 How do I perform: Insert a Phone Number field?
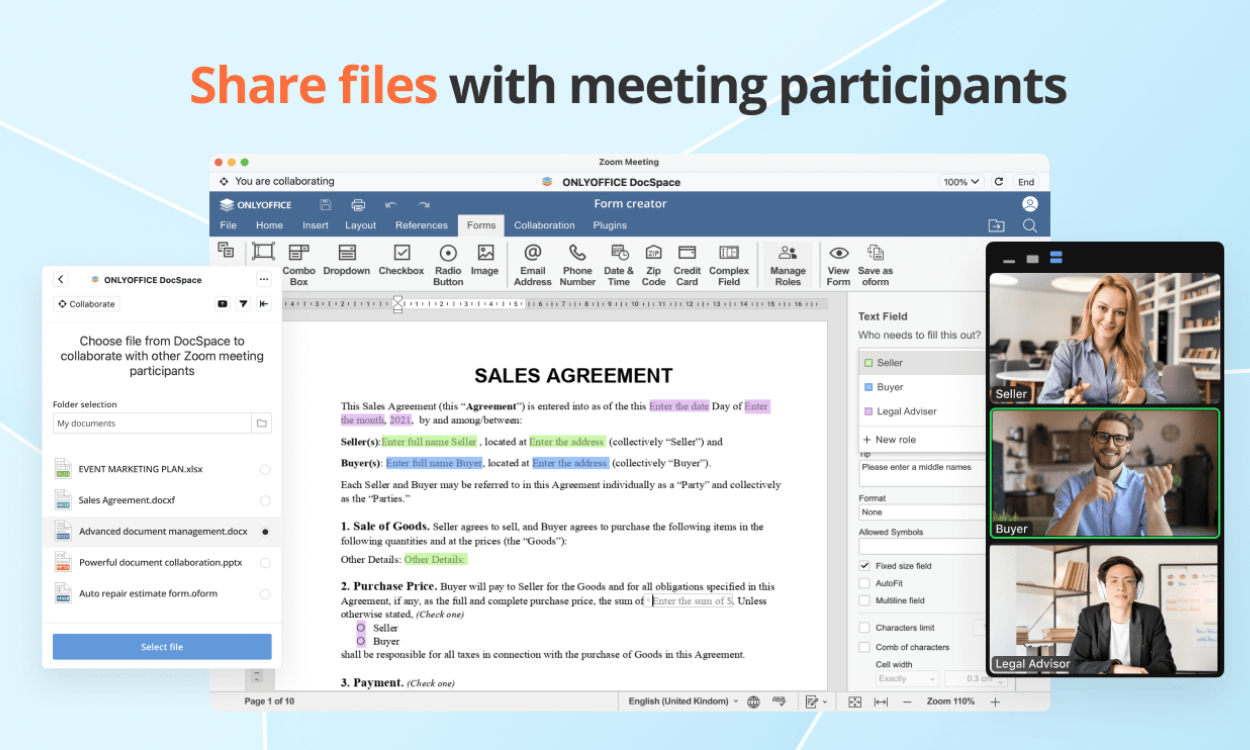(577, 262)
